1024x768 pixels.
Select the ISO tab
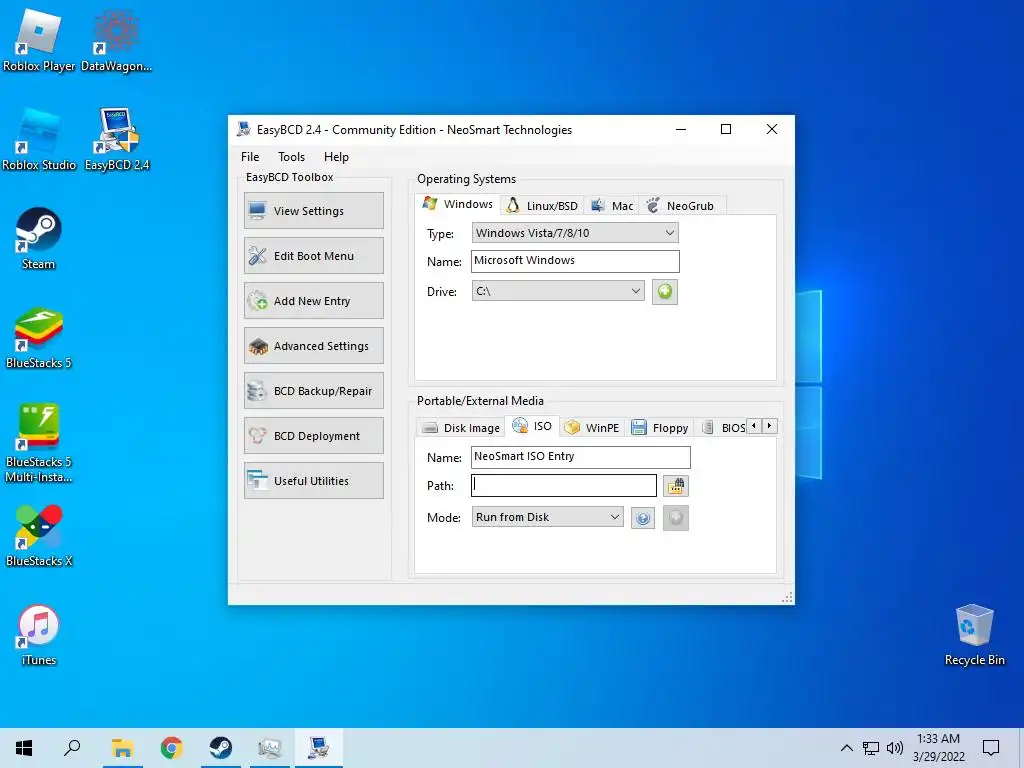point(532,426)
